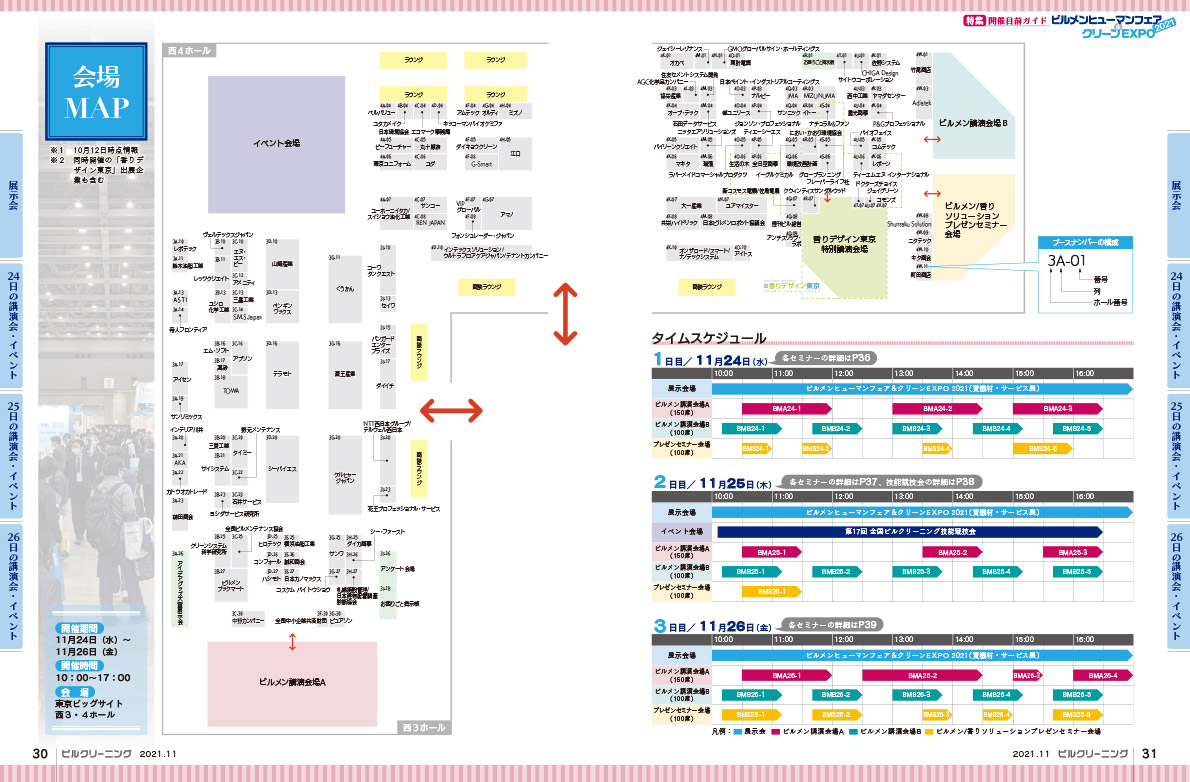This screenshot has height=782, width=1190.
Task: Select the BMA24-3 session block
Action: (1057, 408)
